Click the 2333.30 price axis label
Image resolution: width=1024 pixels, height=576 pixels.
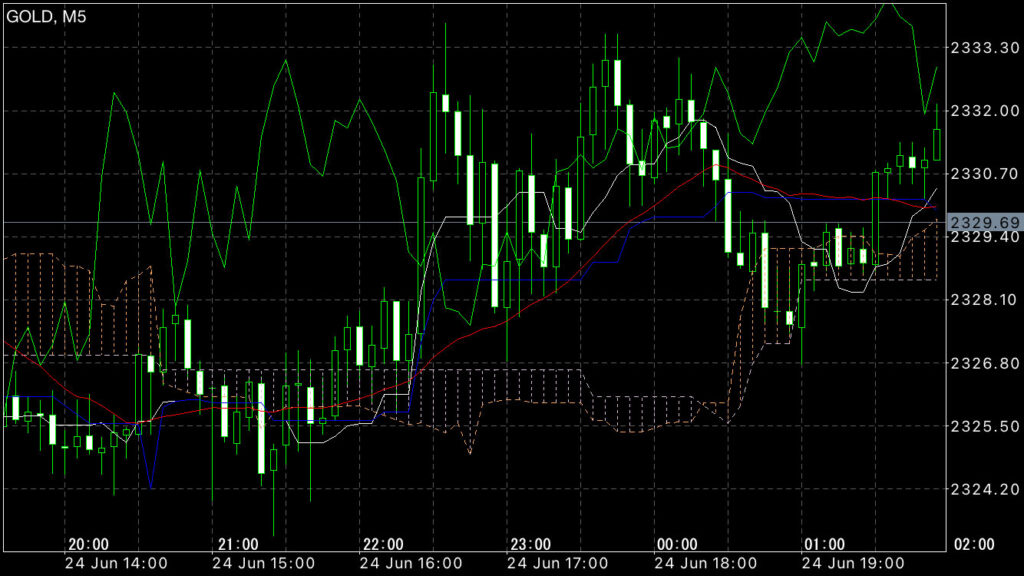coord(985,48)
